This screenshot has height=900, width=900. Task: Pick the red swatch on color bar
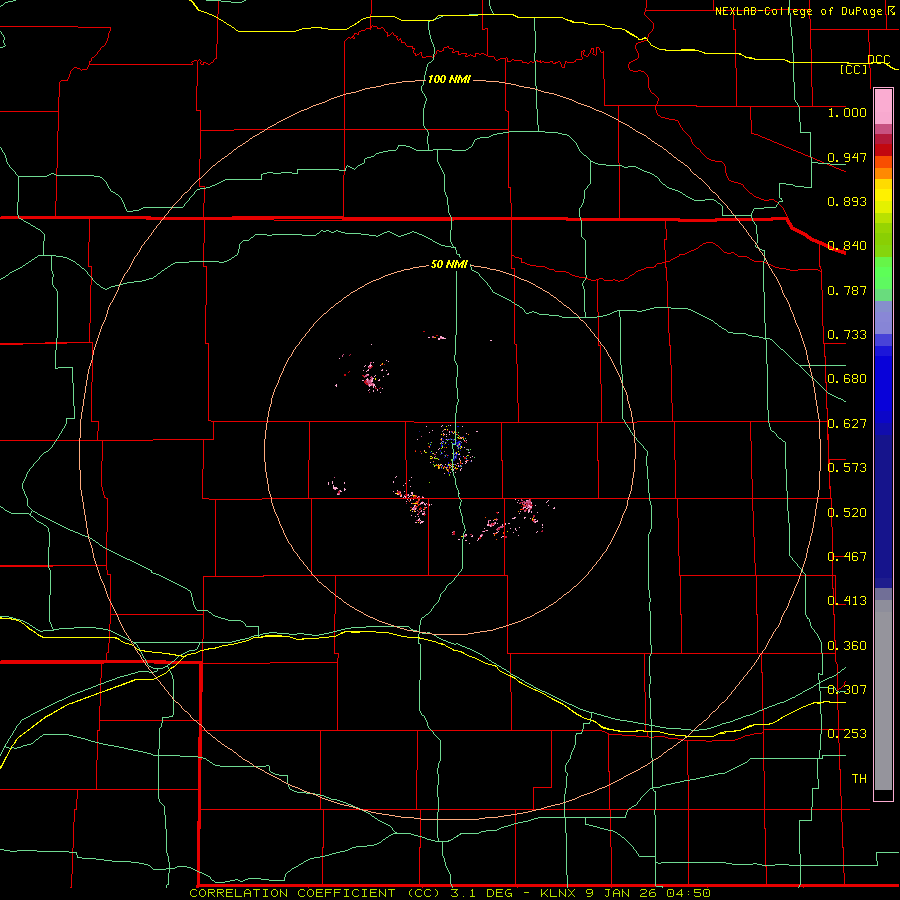coord(883,150)
